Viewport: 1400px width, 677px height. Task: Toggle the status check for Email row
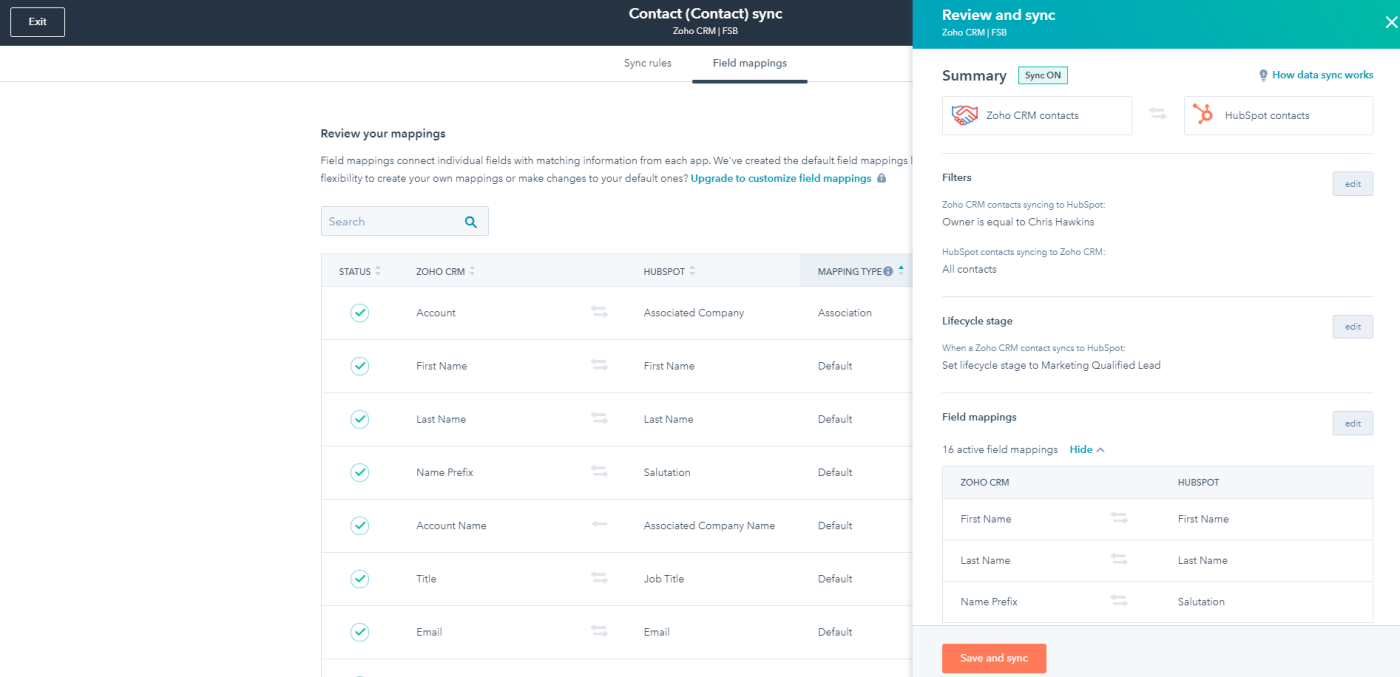pos(360,632)
